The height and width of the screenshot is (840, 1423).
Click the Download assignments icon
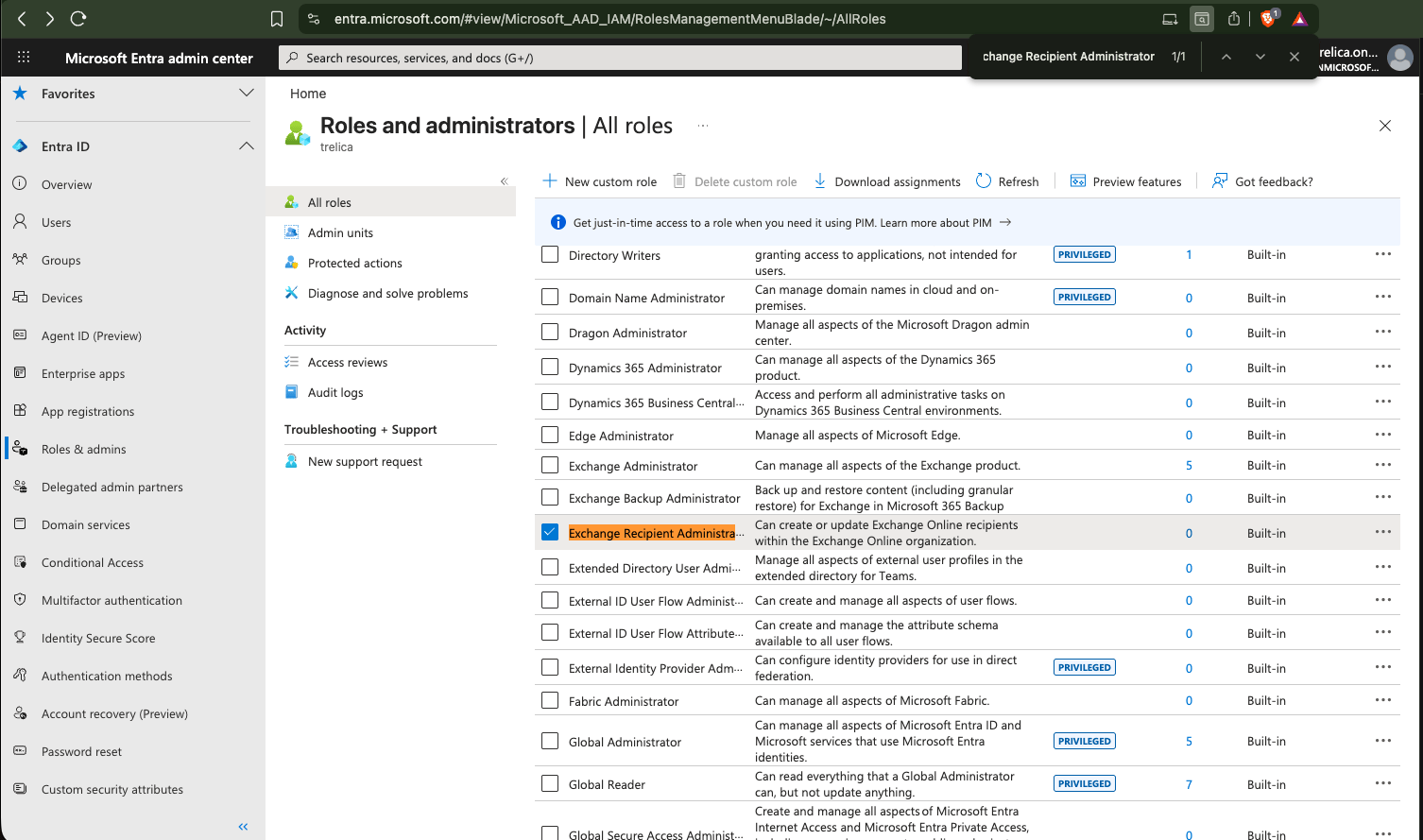(820, 180)
